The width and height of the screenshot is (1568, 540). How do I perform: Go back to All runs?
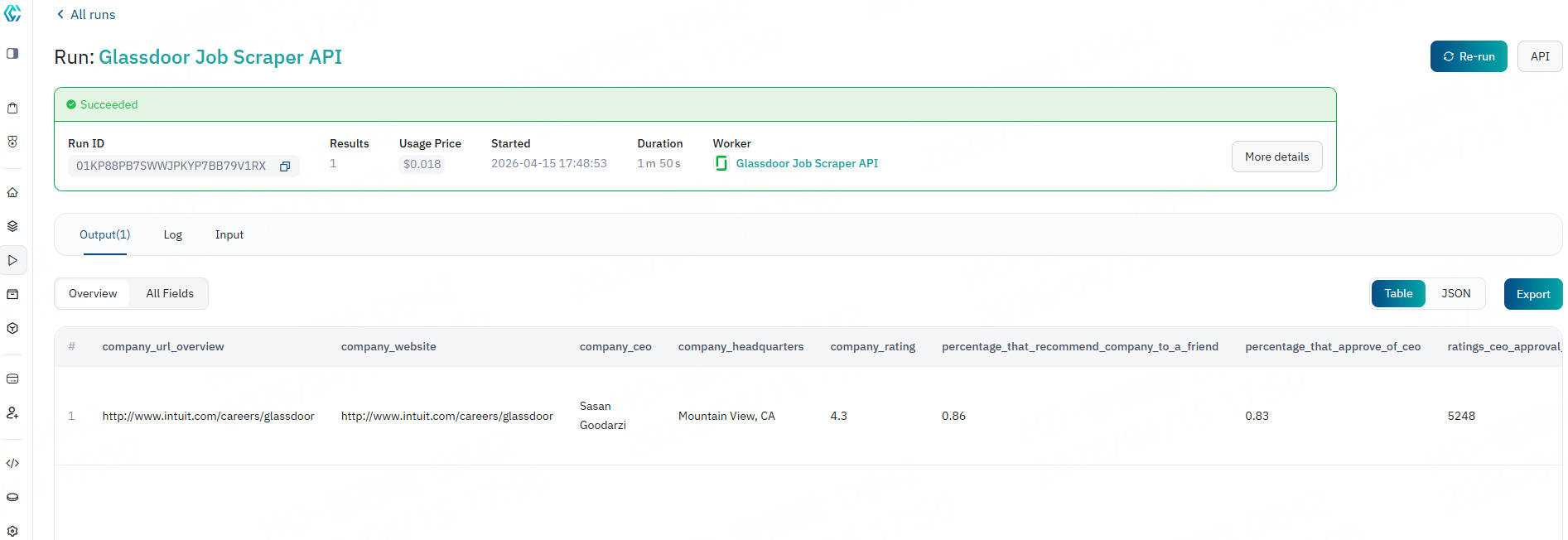click(x=86, y=15)
